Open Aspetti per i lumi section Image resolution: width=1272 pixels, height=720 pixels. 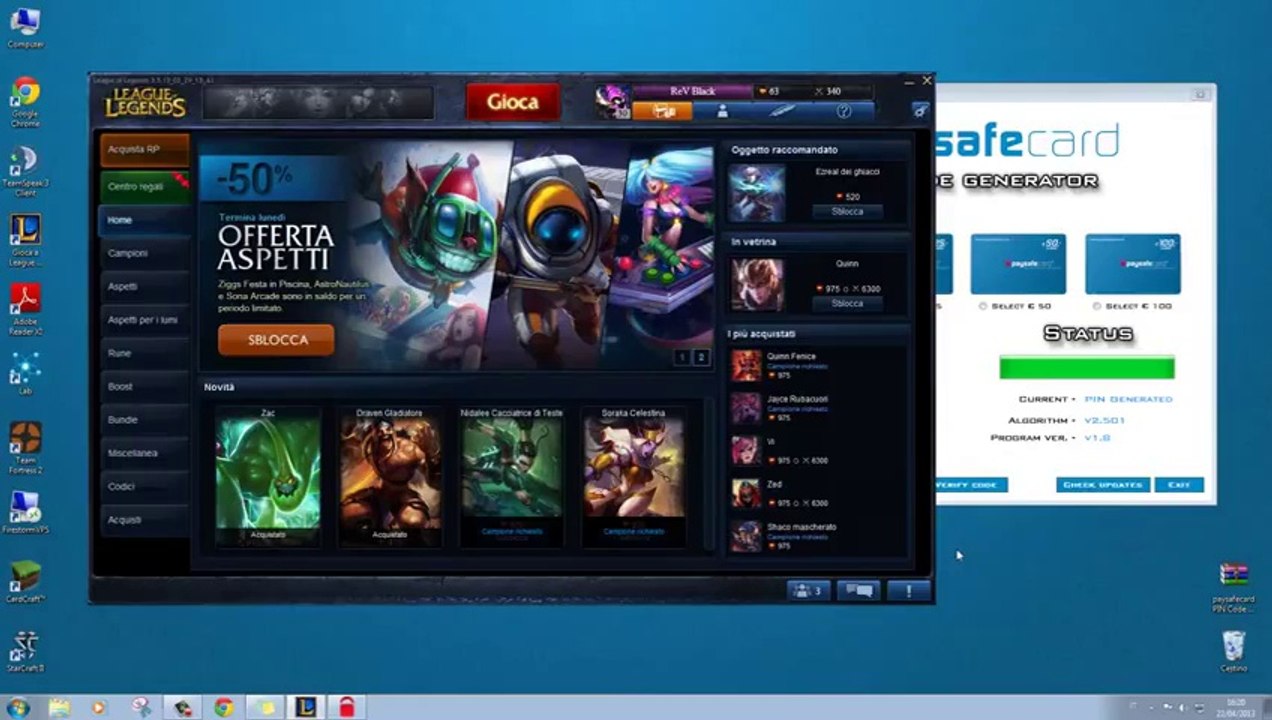point(145,320)
